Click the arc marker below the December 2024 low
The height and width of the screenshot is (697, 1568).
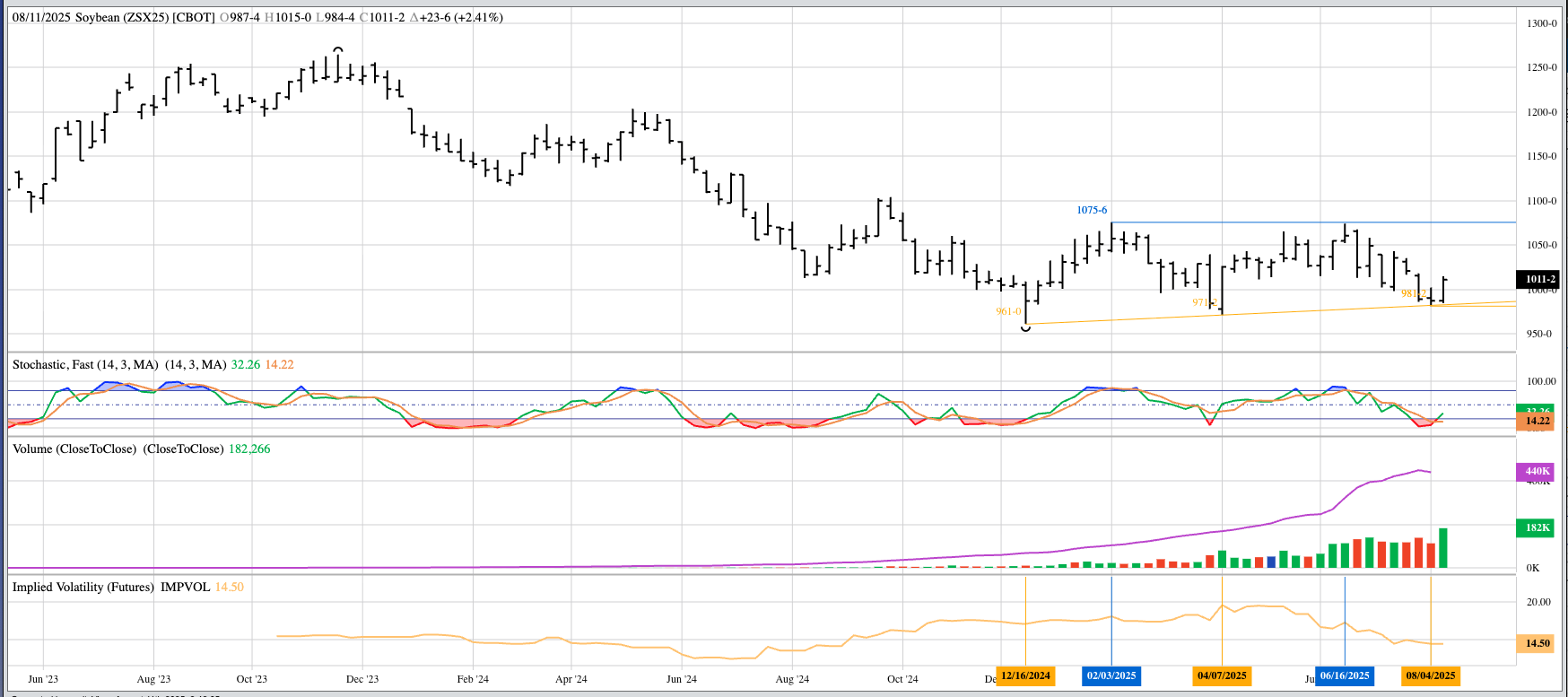[1025, 329]
